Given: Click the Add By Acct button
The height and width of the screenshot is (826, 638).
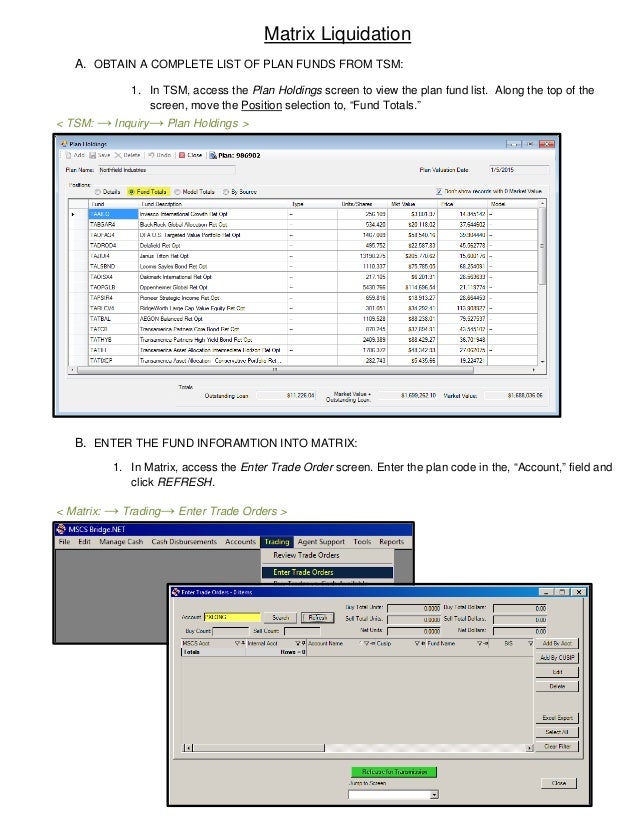Looking at the screenshot, I should (x=557, y=644).
